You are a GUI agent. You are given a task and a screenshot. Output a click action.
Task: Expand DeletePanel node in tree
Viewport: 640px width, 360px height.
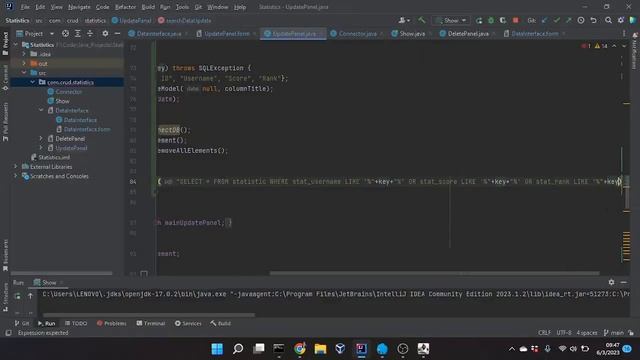(x=41, y=138)
